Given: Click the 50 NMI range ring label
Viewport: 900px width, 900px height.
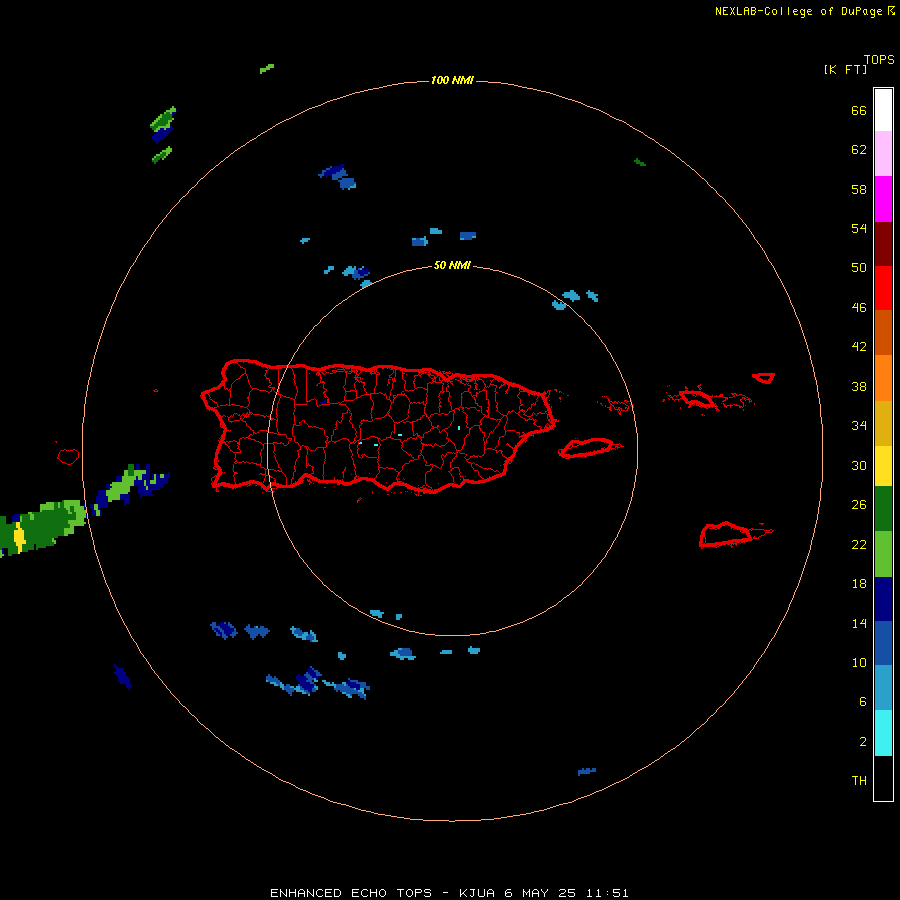Looking at the screenshot, I should (452, 265).
